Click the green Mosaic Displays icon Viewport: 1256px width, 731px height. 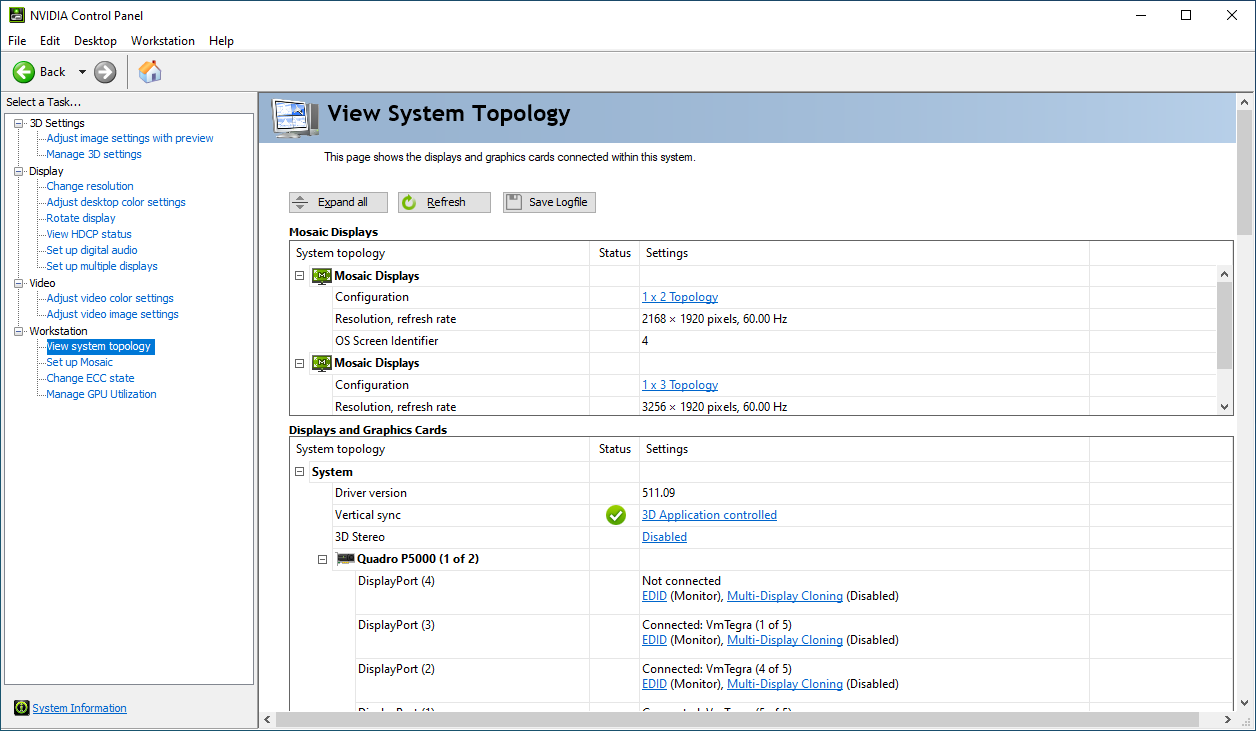pyautogui.click(x=321, y=275)
